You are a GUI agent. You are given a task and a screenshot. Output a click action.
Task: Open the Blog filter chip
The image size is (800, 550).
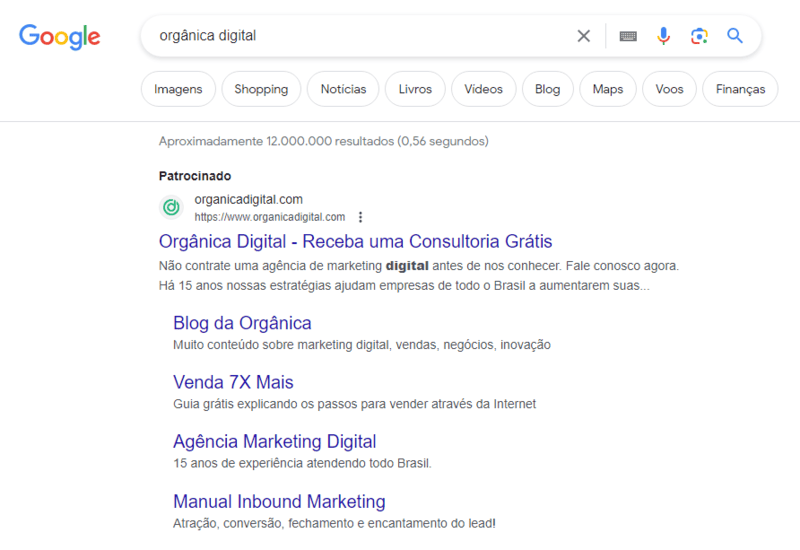pos(547,89)
